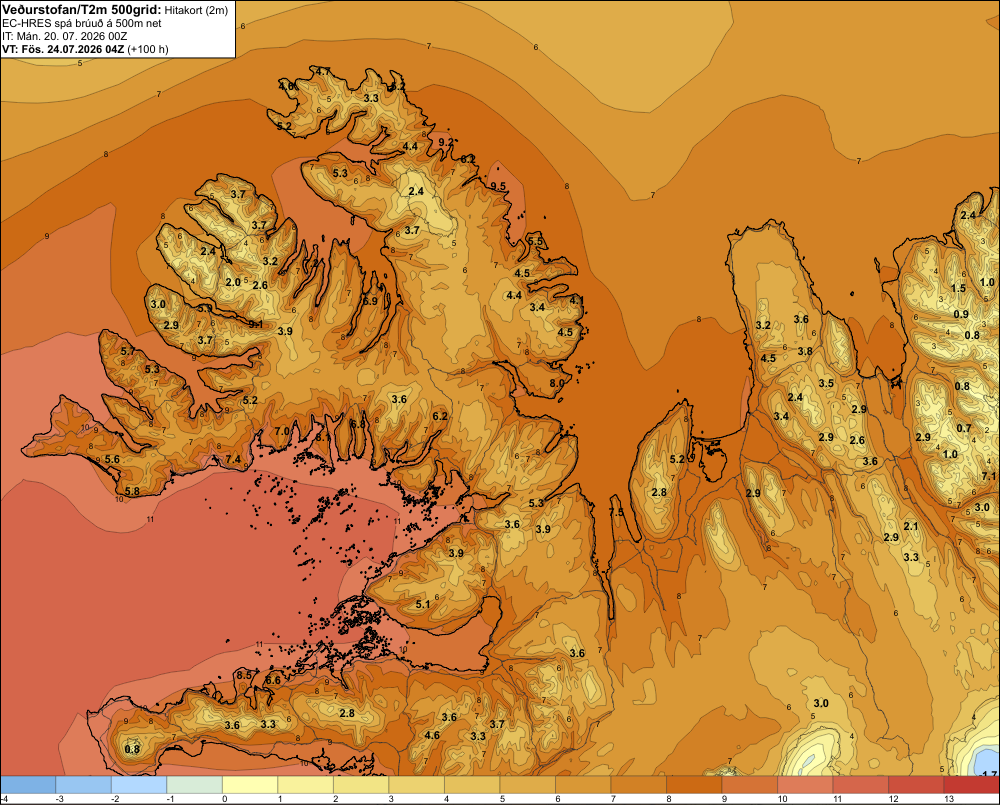The image size is (1000, 805).
Task: Click the '6.8' temperature value on the map
Action: point(358,424)
